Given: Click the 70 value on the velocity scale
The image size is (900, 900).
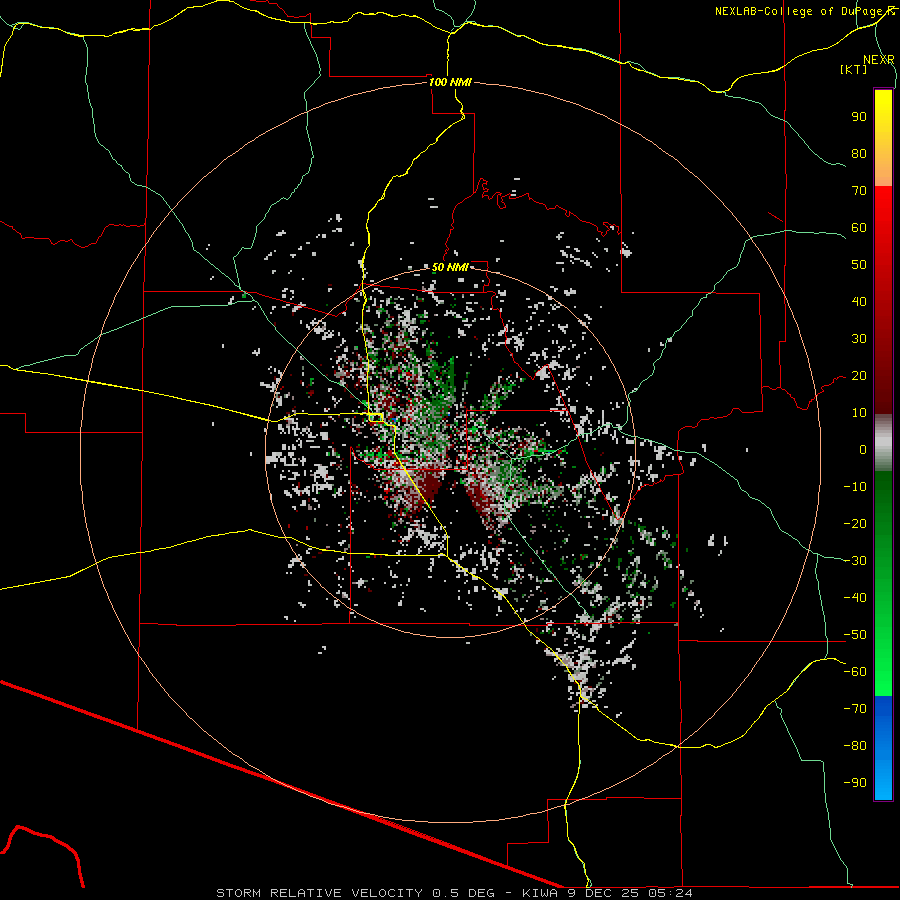Looking at the screenshot, I should click(859, 191).
